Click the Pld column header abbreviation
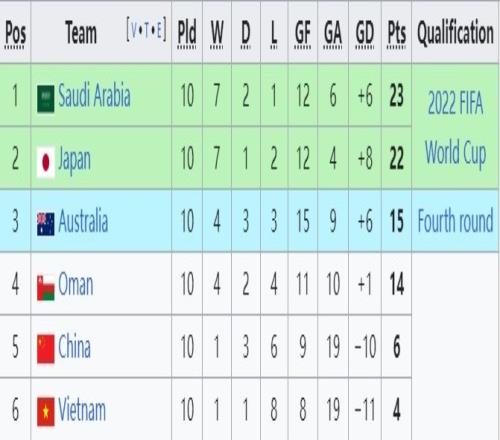This screenshot has width=500, height=440. click(x=187, y=33)
